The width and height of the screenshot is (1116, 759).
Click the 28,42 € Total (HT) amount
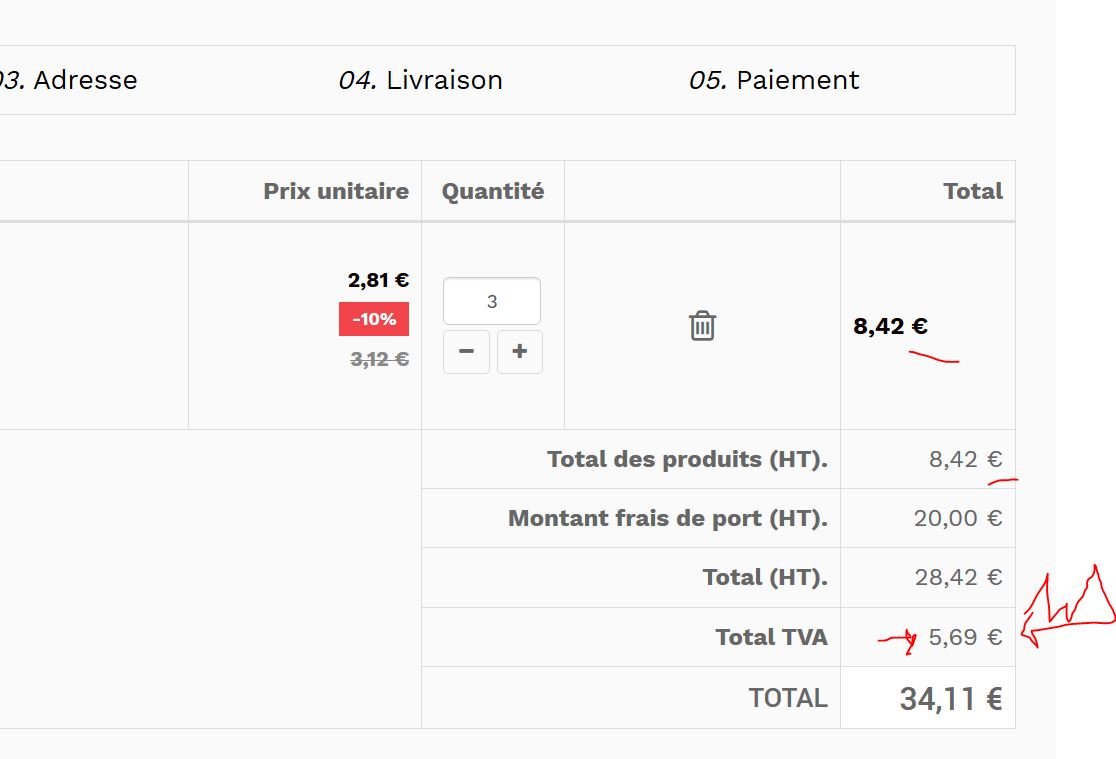(x=957, y=577)
